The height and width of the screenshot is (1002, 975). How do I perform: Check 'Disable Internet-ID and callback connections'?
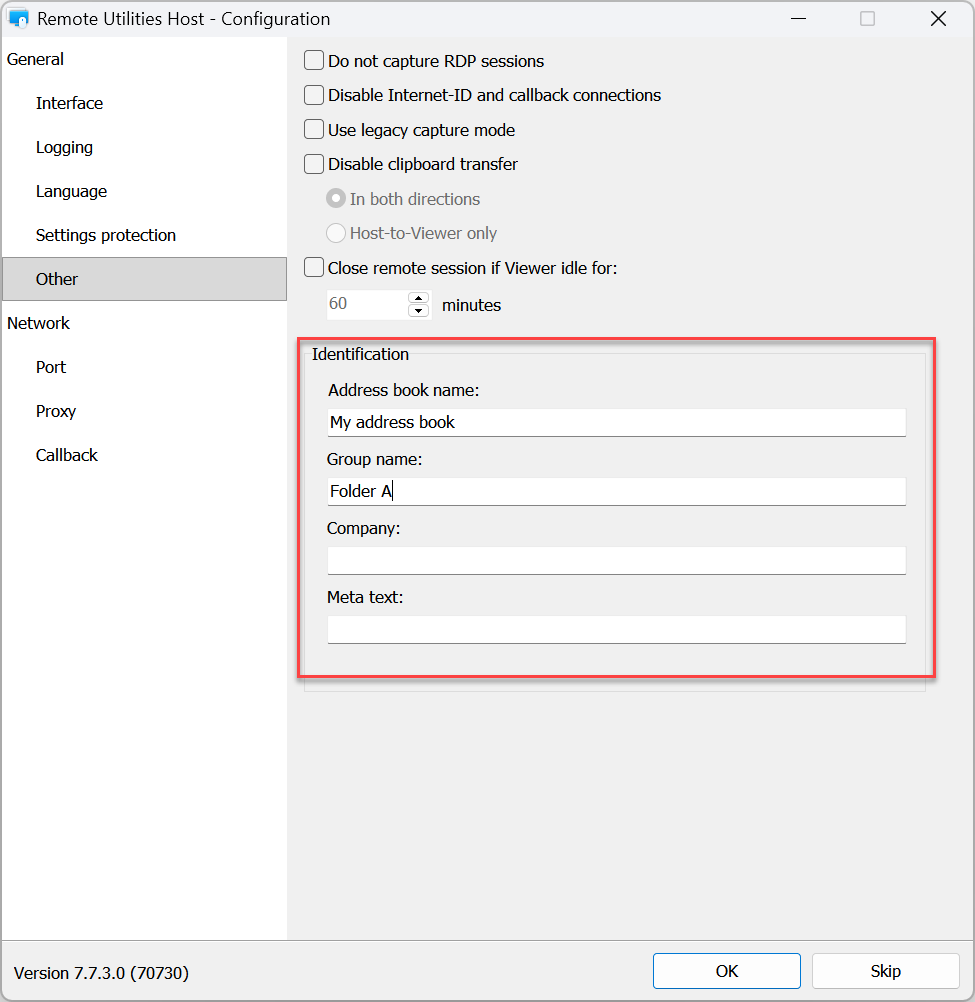click(313, 95)
